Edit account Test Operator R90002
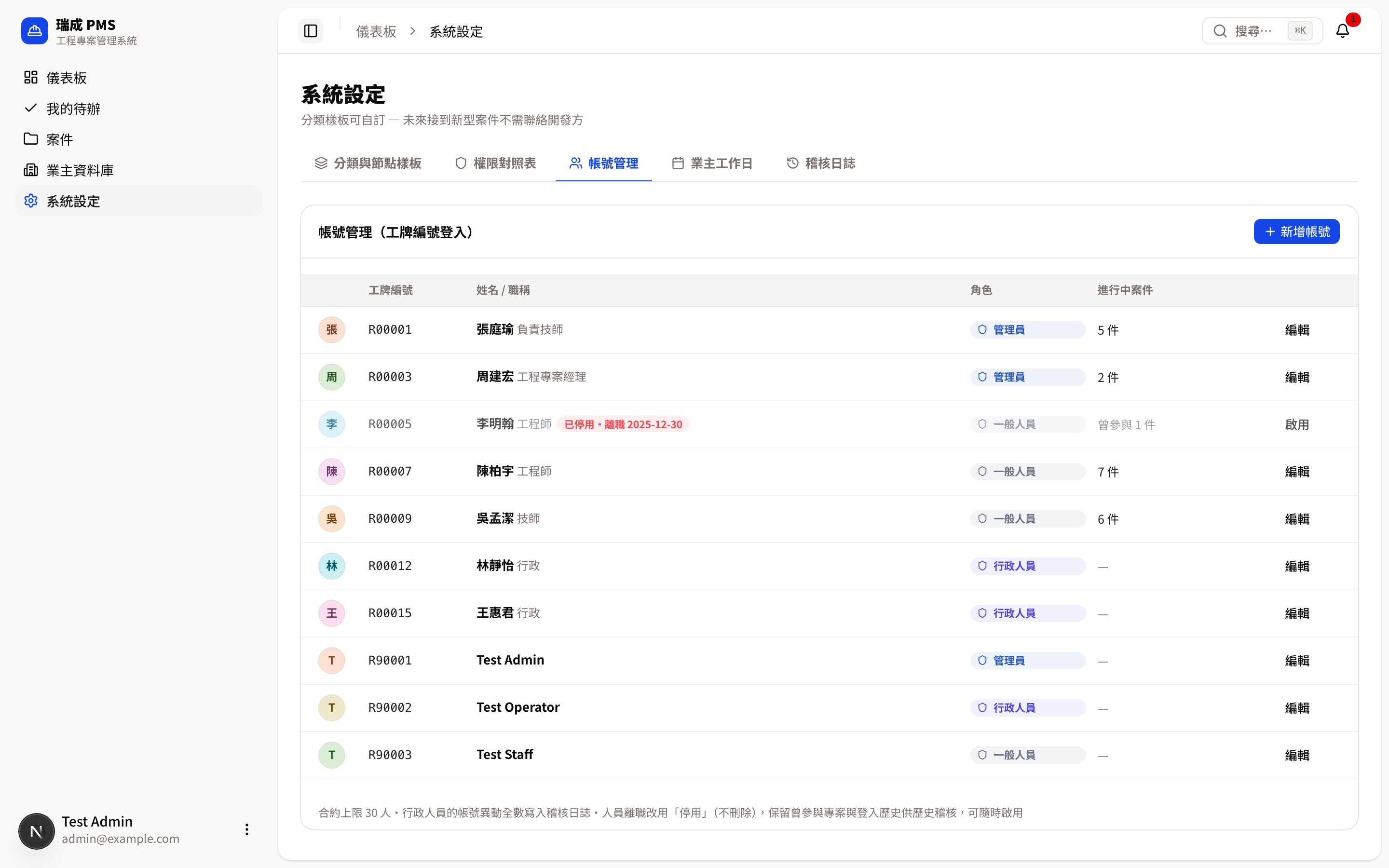The width and height of the screenshot is (1389, 868). (1296, 708)
